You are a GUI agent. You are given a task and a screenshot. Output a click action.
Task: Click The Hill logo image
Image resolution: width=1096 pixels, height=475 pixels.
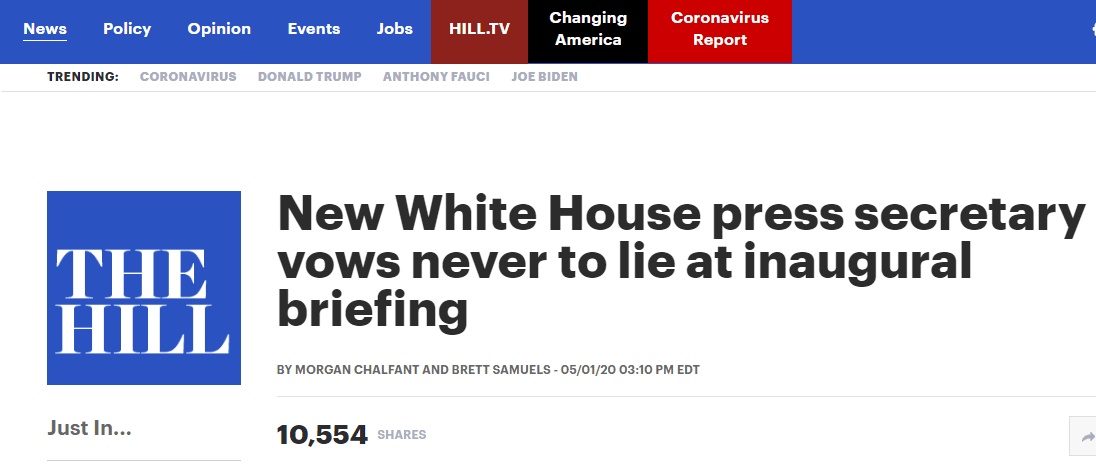point(144,288)
